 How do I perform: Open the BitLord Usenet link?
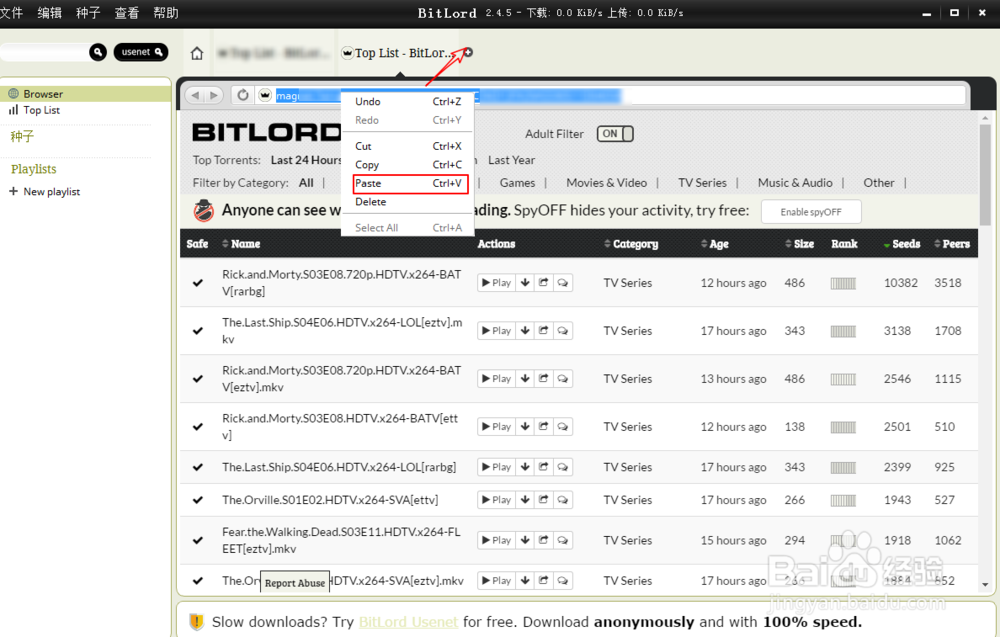pos(408,622)
